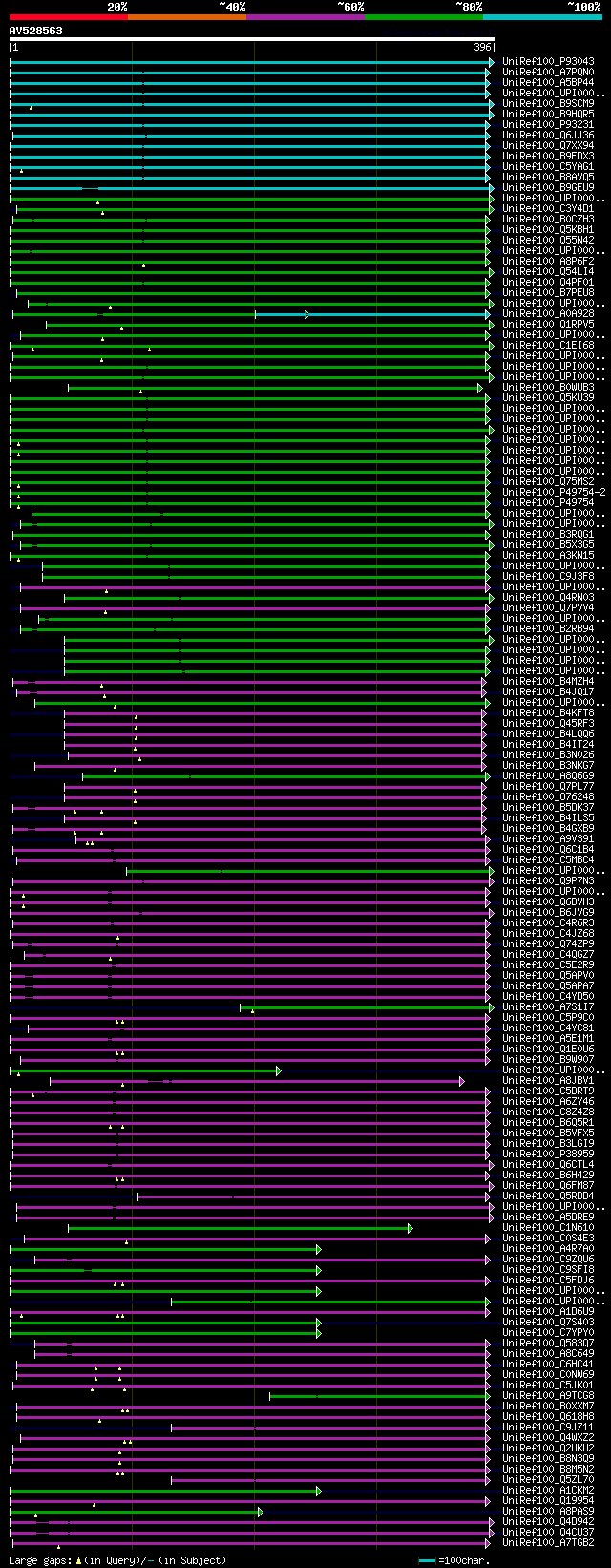Click the cyan alignment bar for UniRef100_P93043

tap(252, 62)
